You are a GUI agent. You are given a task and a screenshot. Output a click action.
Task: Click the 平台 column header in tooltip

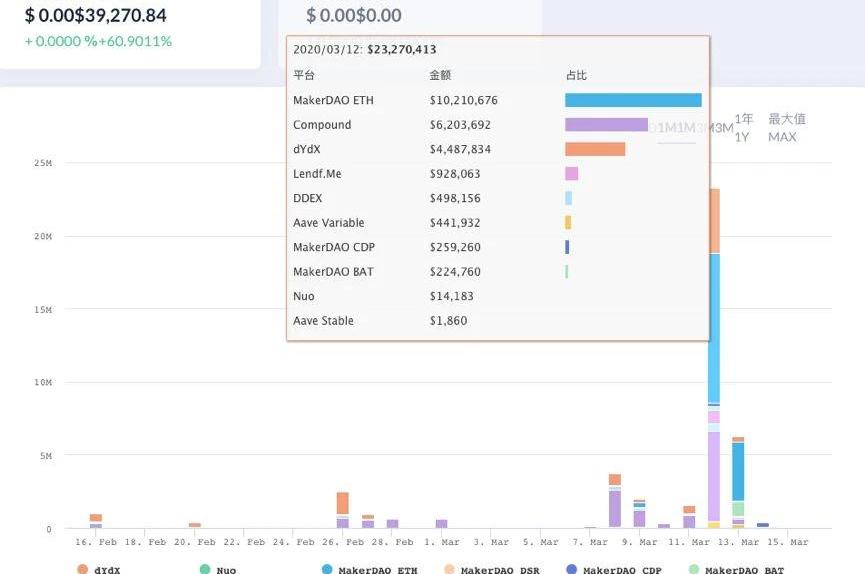click(304, 75)
